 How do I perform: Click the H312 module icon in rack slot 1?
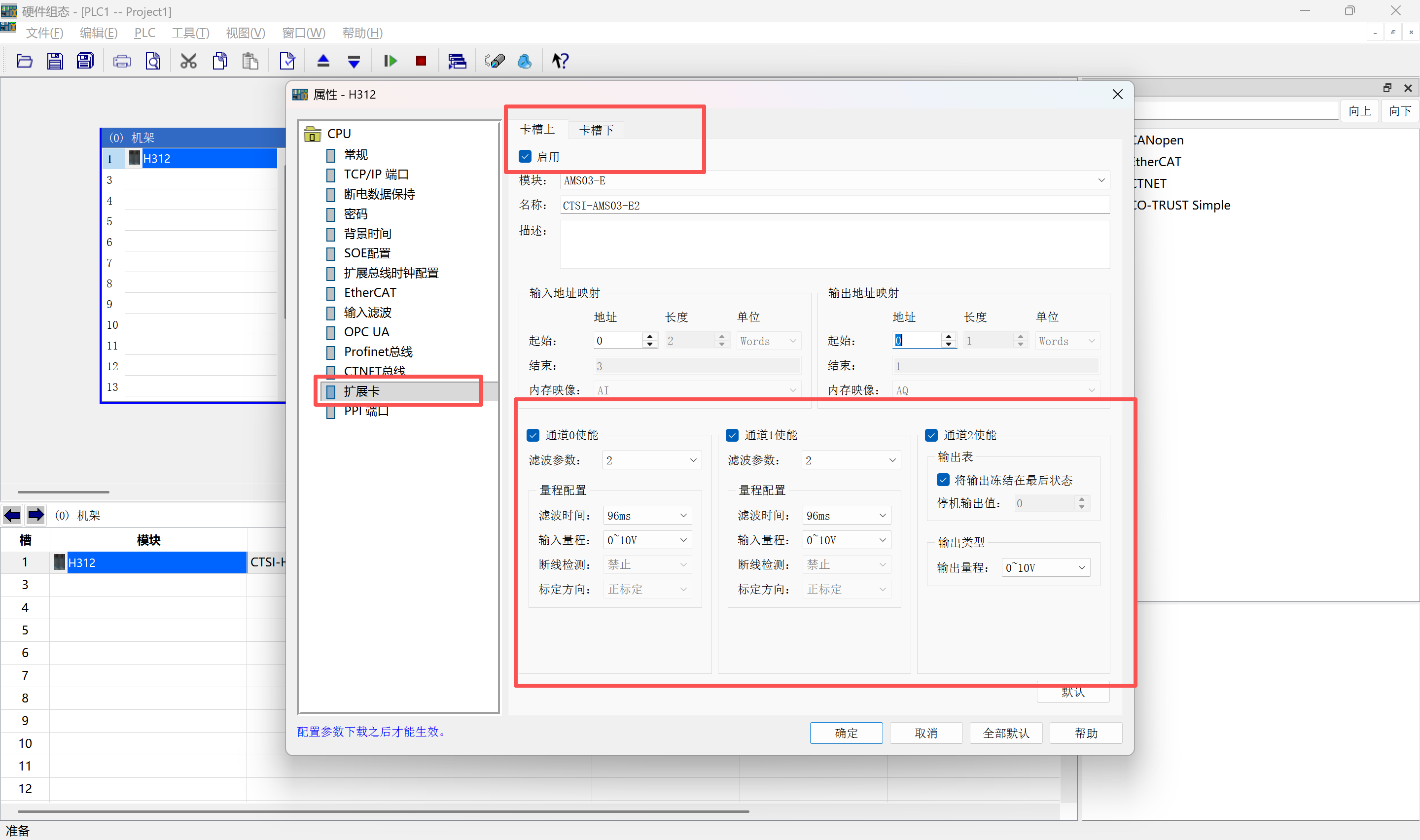tap(134, 158)
